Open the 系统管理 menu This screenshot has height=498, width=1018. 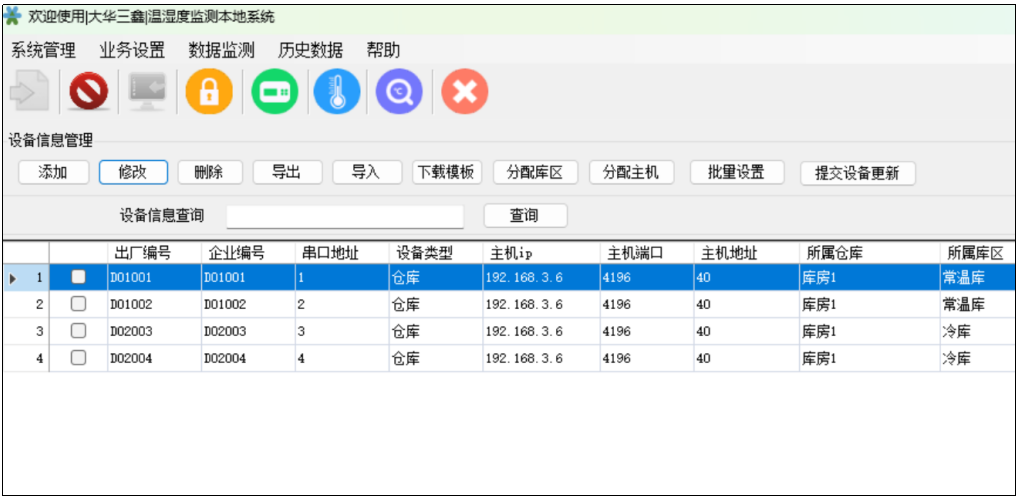click(43, 50)
